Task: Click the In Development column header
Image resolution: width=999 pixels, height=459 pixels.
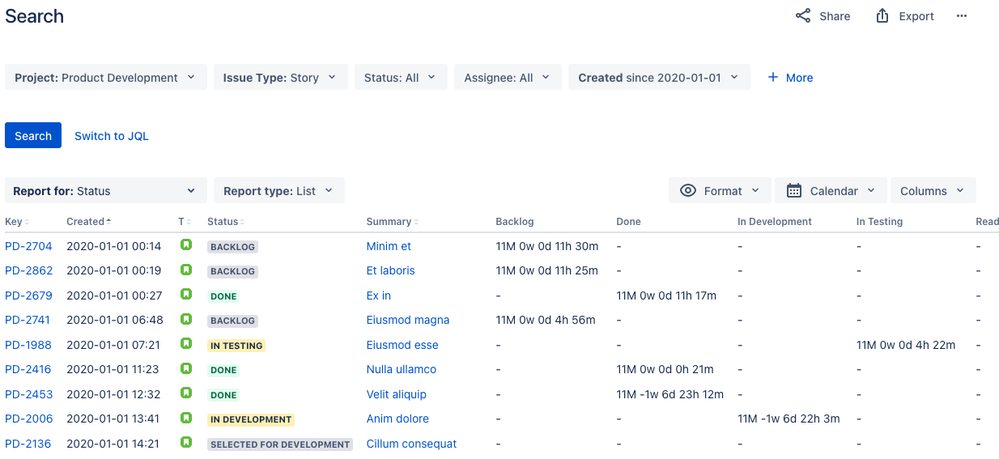Action: [775, 222]
